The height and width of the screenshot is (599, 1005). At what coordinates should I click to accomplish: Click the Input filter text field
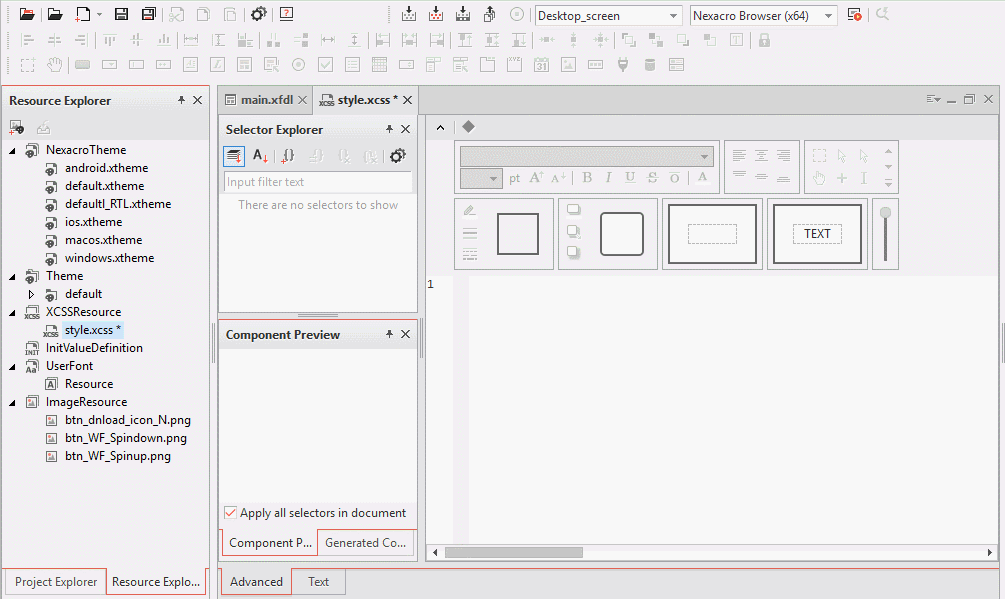point(317,182)
